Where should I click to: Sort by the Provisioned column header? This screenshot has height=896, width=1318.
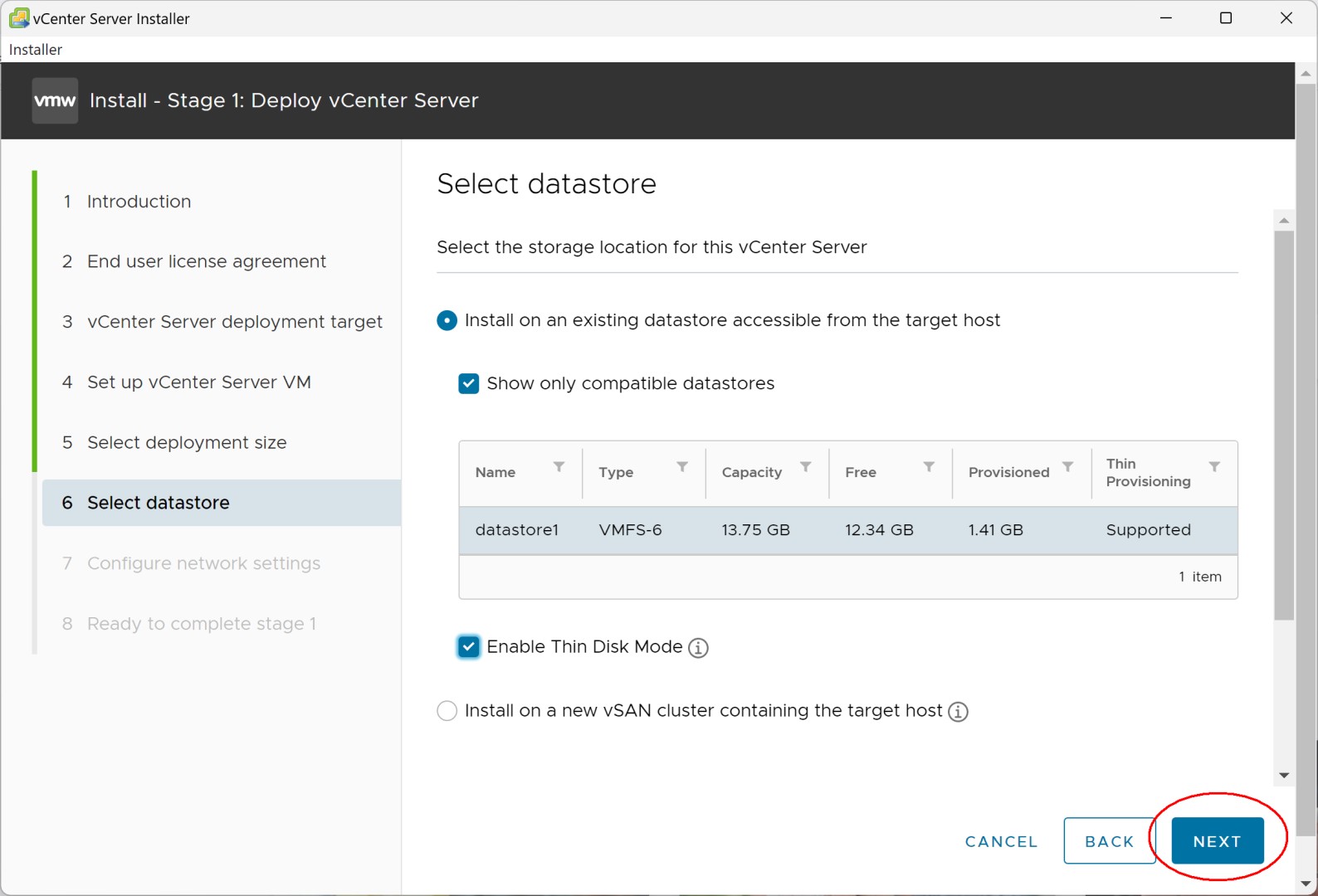[x=1009, y=472]
